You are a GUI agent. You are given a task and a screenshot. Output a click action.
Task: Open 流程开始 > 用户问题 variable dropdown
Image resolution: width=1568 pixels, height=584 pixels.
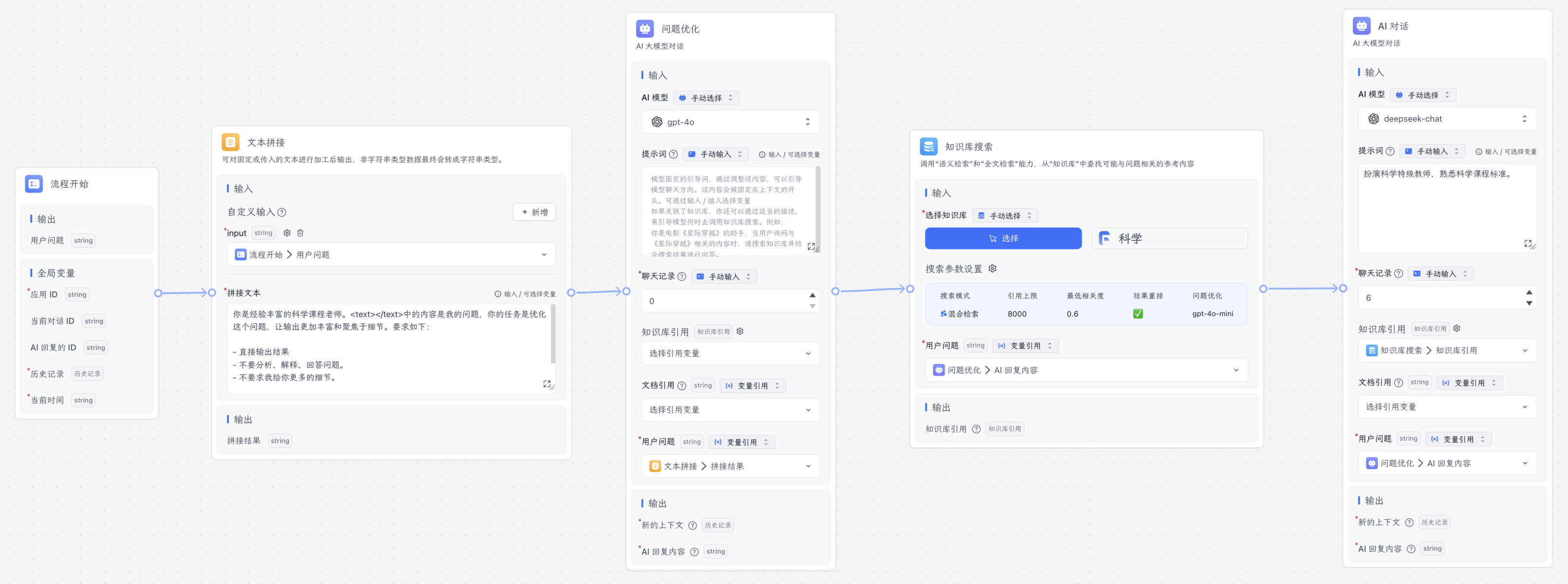pos(391,255)
